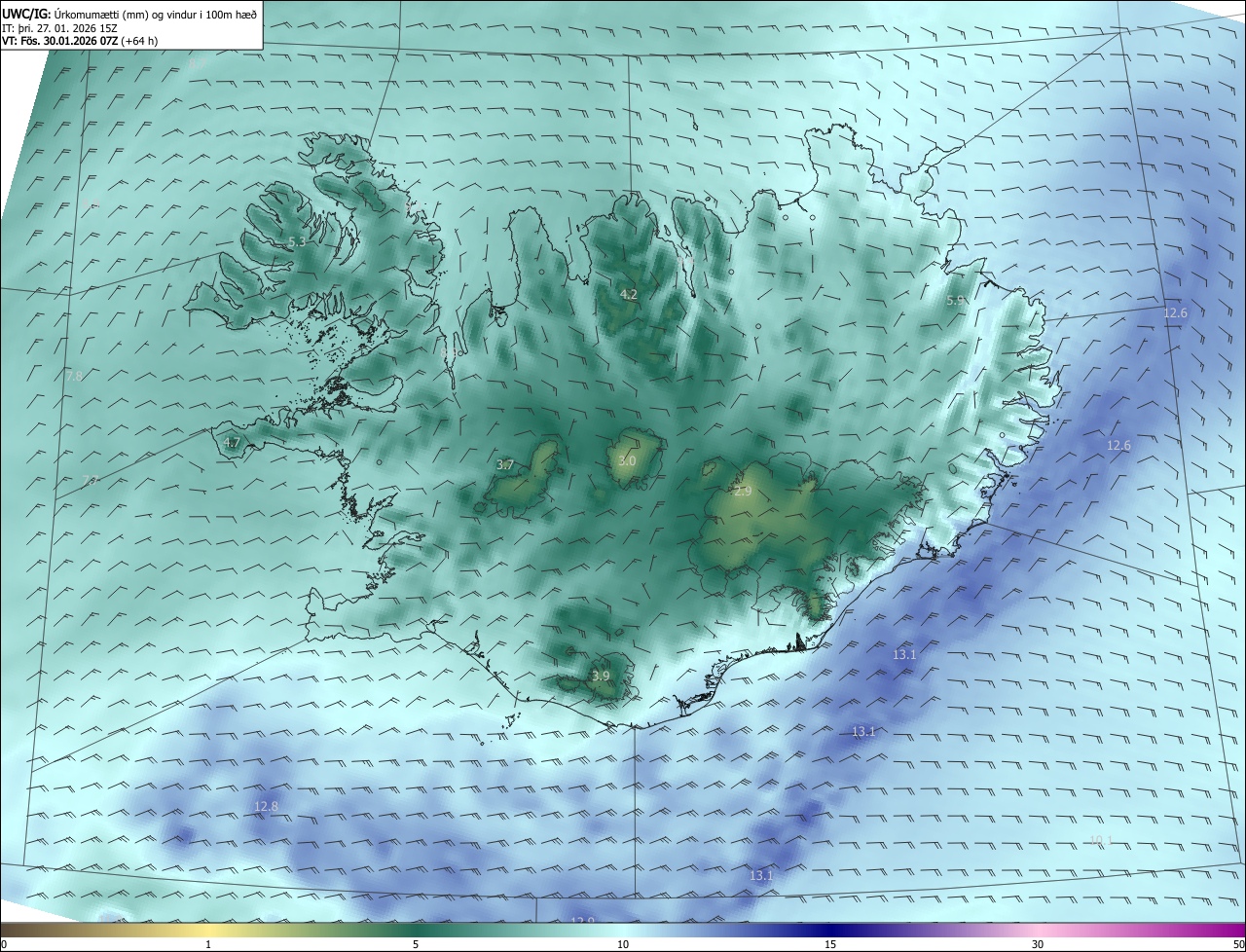Click the 15 tick on the color scale
The width and height of the screenshot is (1246, 952).
click(x=830, y=944)
